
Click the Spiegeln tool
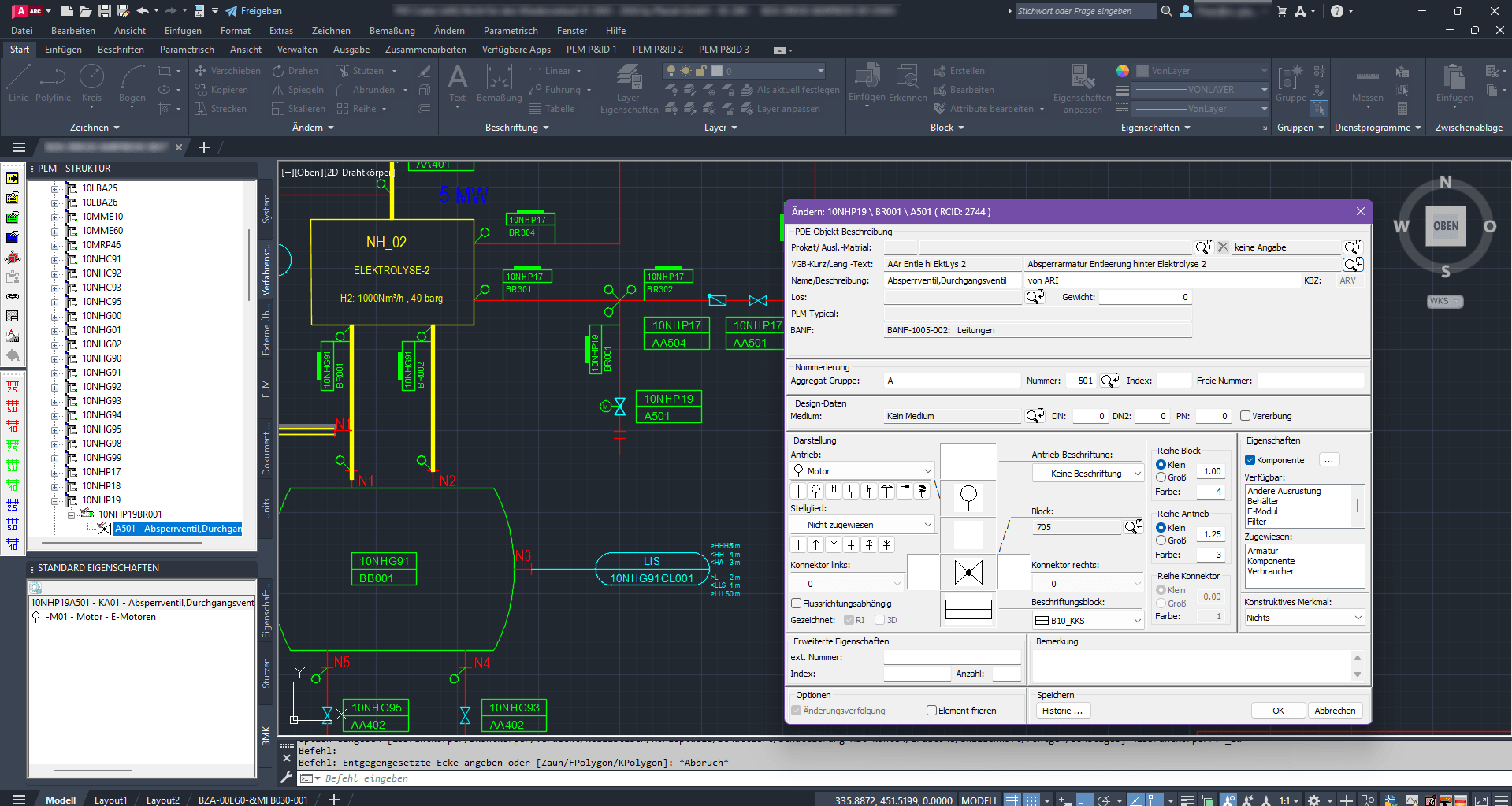coord(298,90)
